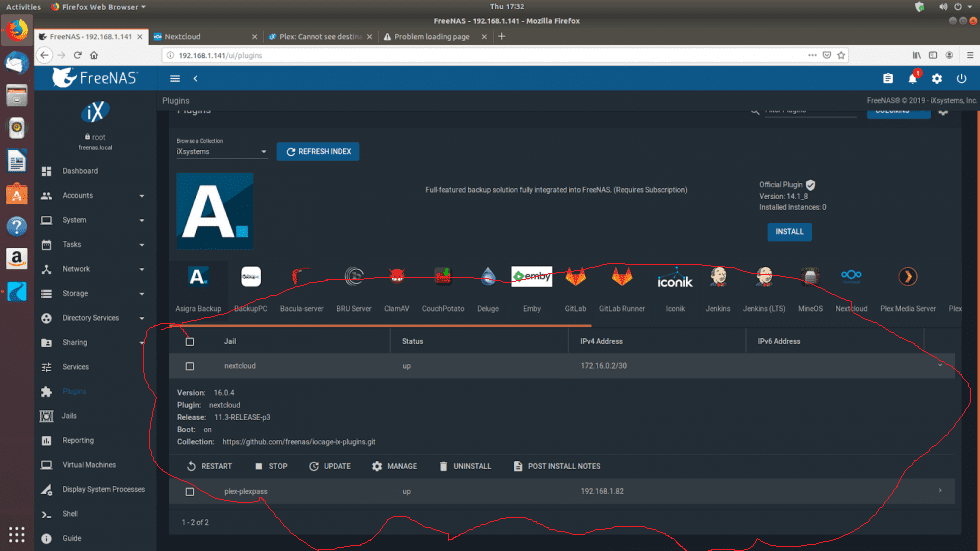980x551 pixels.
Task: Open the Reporting sidebar item
Action: coord(94,440)
